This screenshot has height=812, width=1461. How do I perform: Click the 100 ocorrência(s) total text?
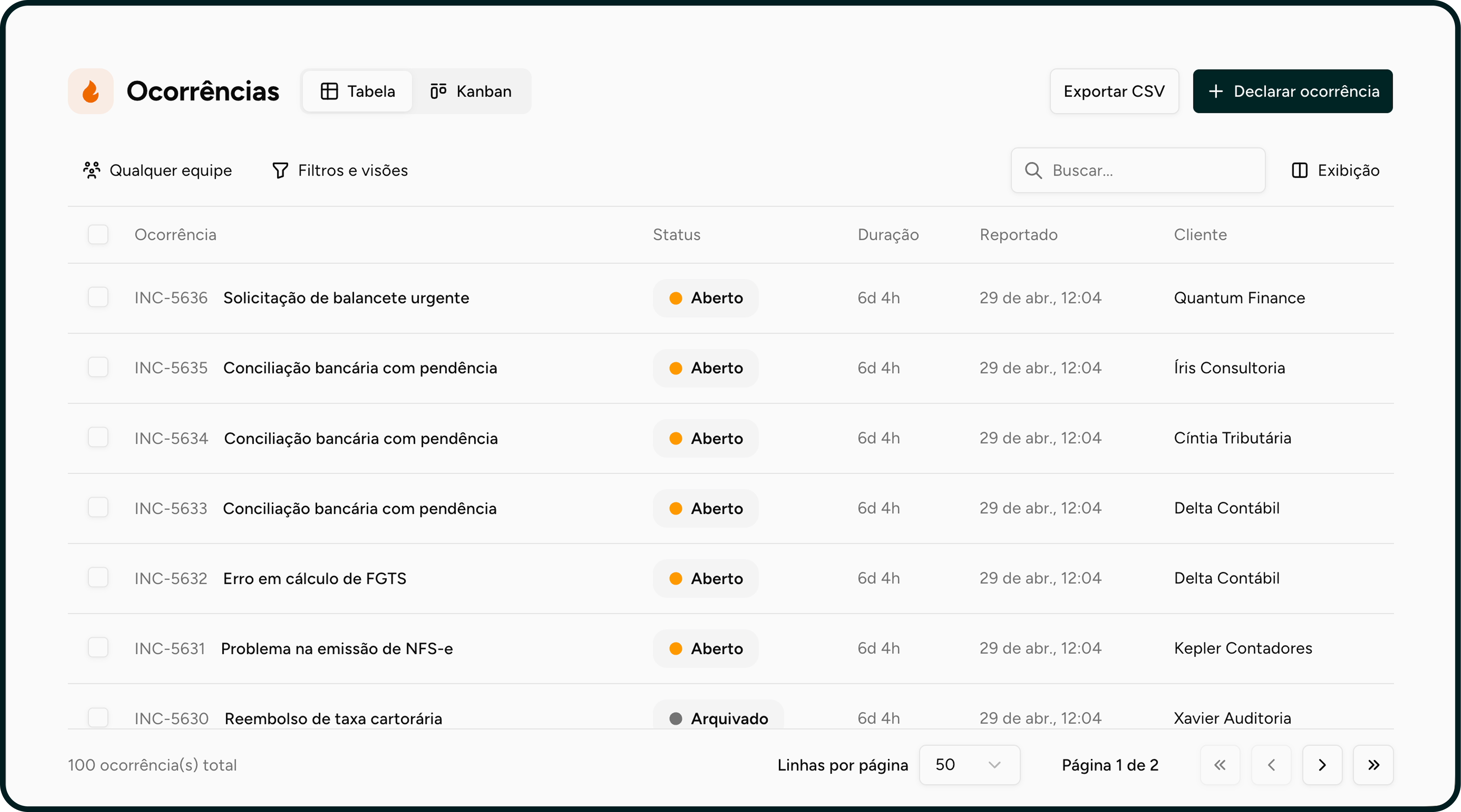coord(152,765)
